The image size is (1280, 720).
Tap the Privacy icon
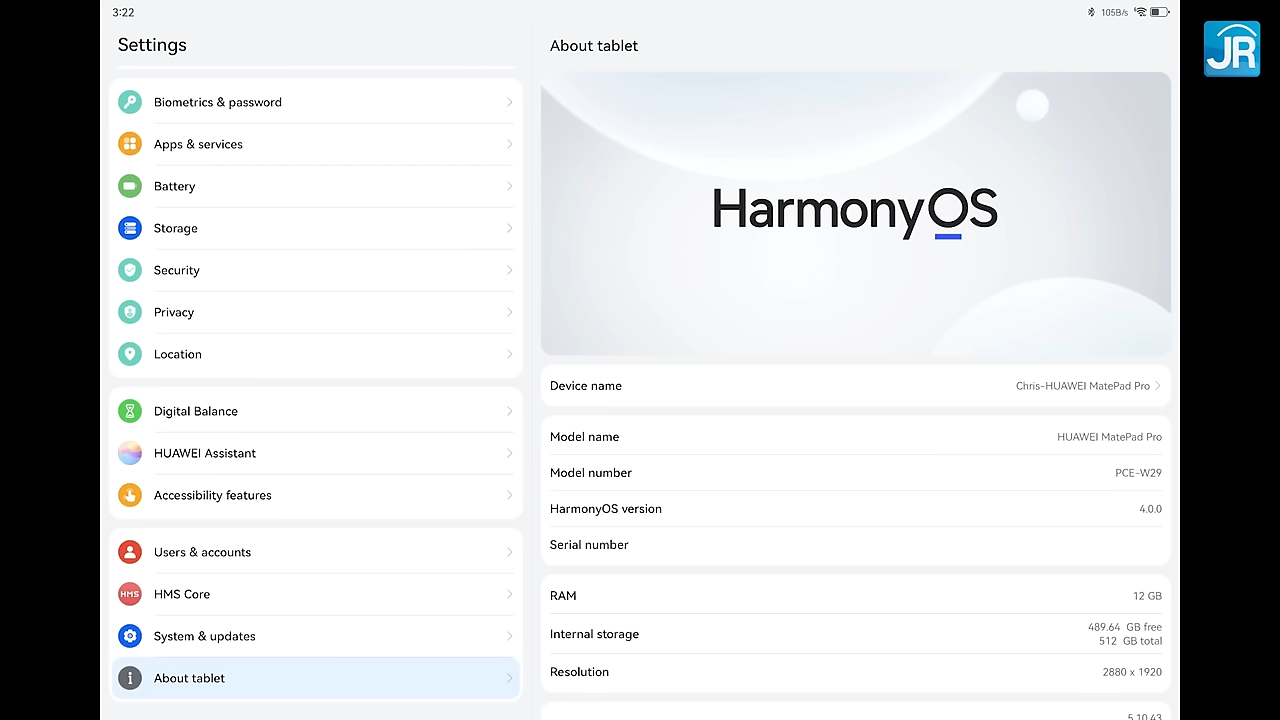pyautogui.click(x=130, y=312)
